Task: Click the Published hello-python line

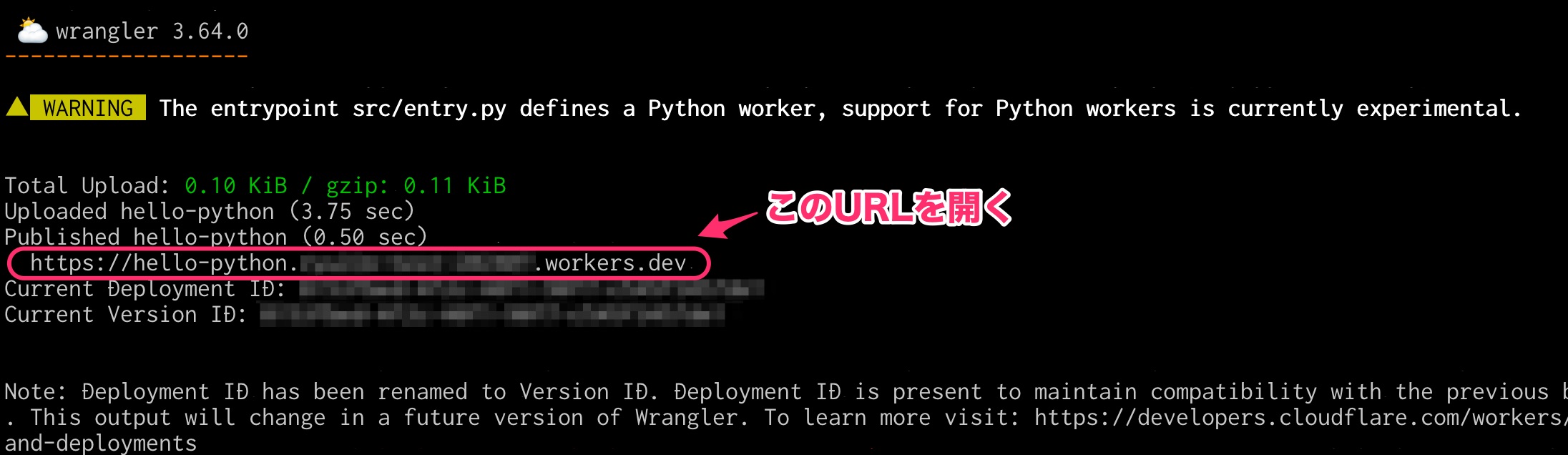Action: pyautogui.click(x=216, y=237)
